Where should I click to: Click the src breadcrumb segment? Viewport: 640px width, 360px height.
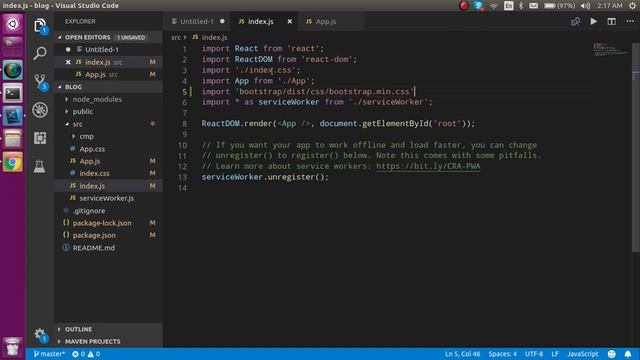176,37
